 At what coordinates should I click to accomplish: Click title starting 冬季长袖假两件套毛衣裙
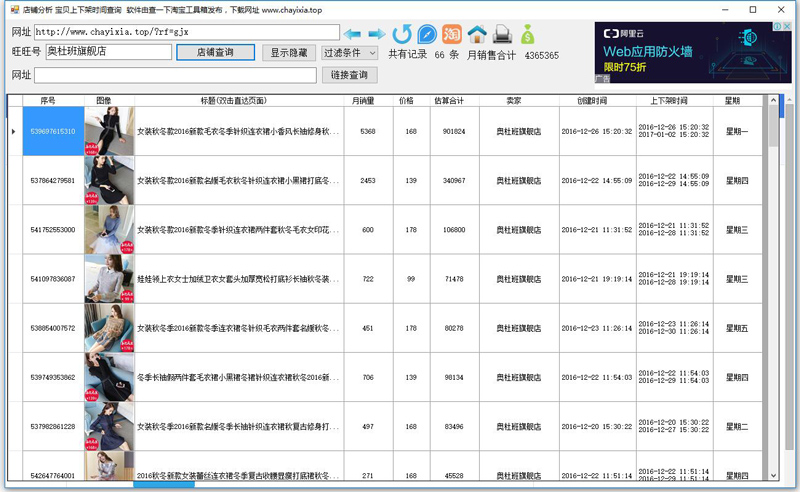(x=239, y=378)
